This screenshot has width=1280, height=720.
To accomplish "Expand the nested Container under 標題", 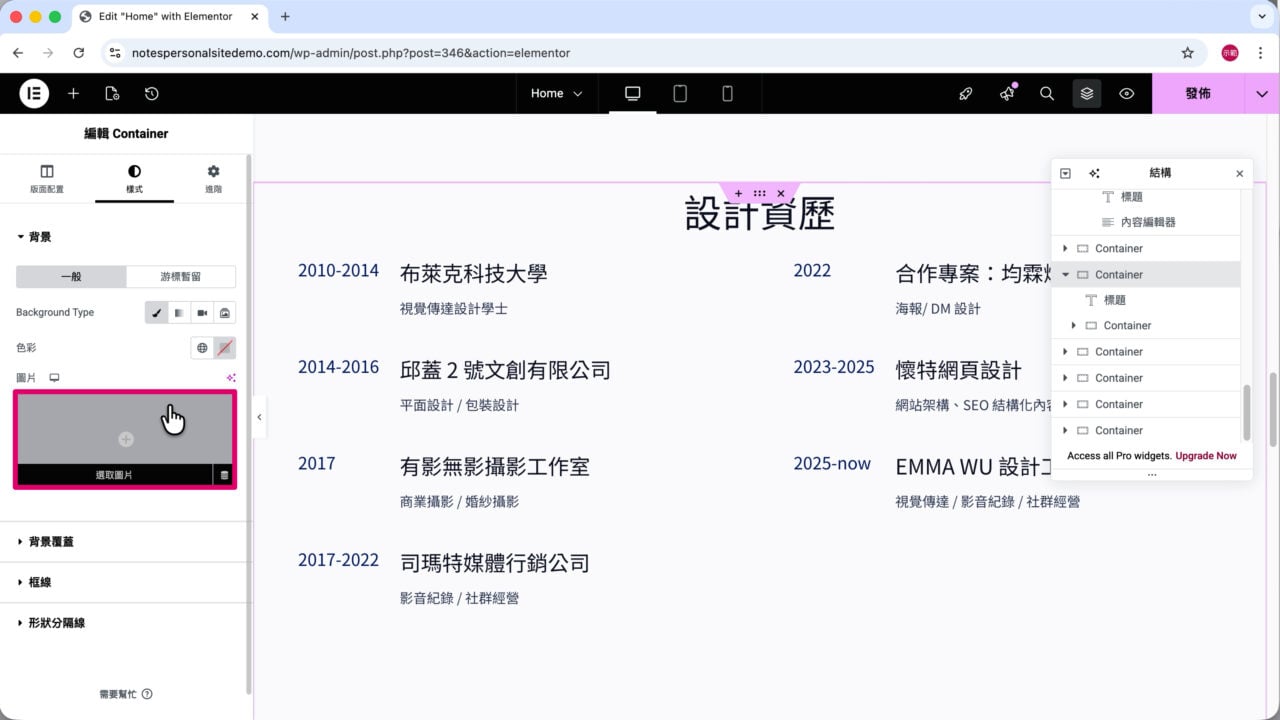I will click(x=1074, y=325).
